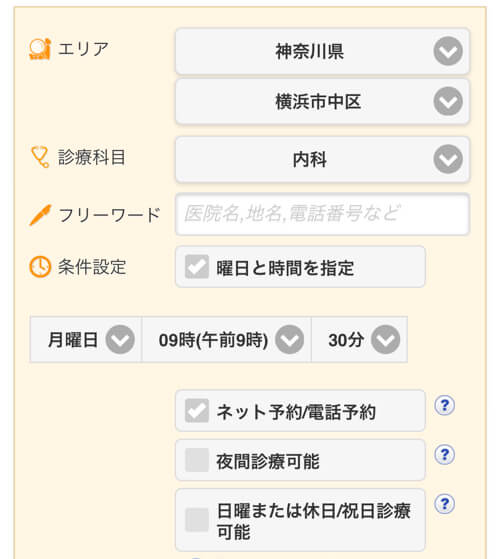Image resolution: width=500 pixels, height=559 pixels.
Task: Click the area map icon beside エリア
Action: (40, 49)
